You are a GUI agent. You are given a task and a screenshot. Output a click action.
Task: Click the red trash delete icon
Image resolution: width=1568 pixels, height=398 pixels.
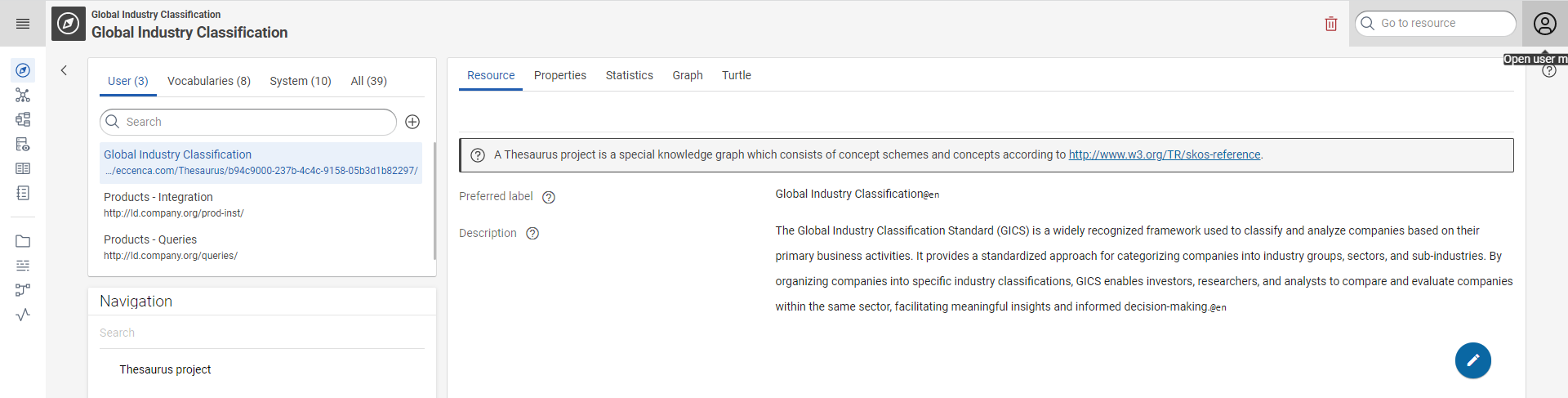point(1331,24)
